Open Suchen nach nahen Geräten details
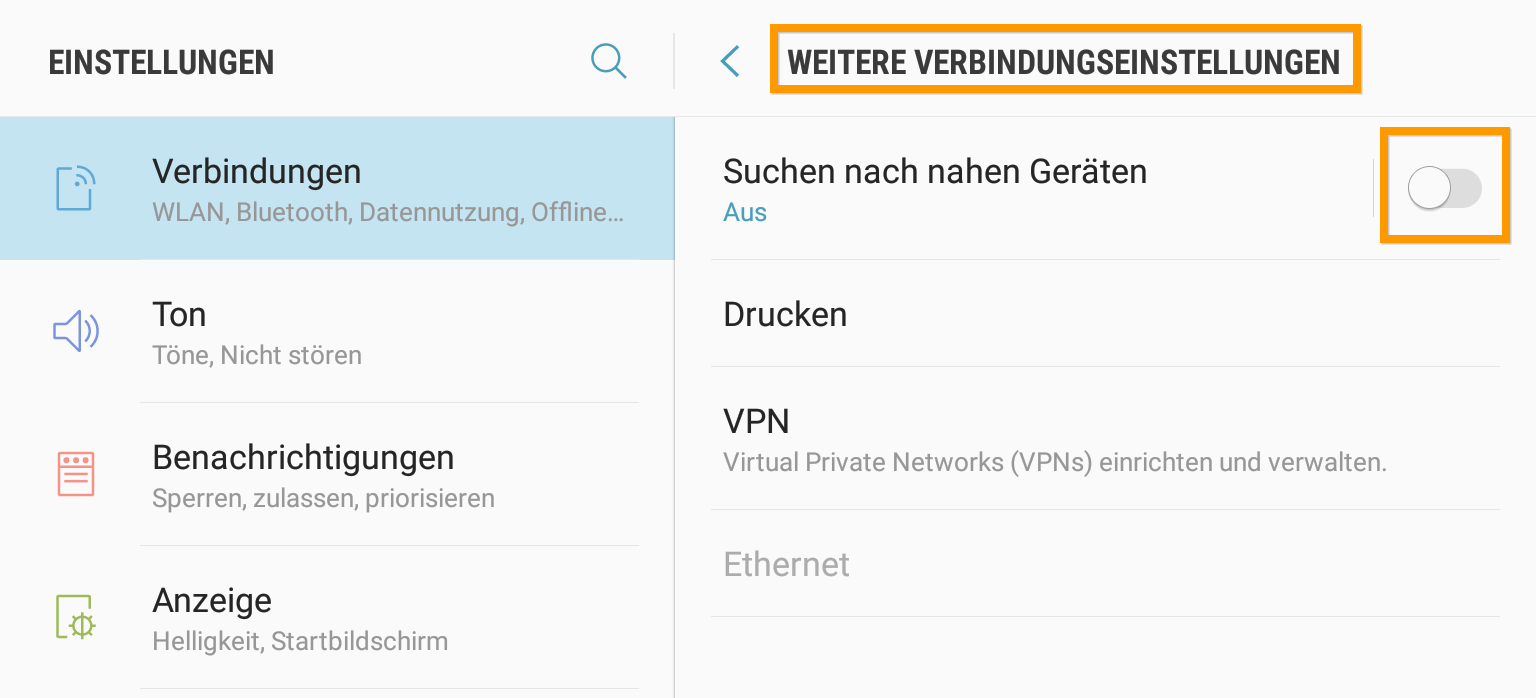The height and width of the screenshot is (698, 1536). pyautogui.click(x=1040, y=188)
